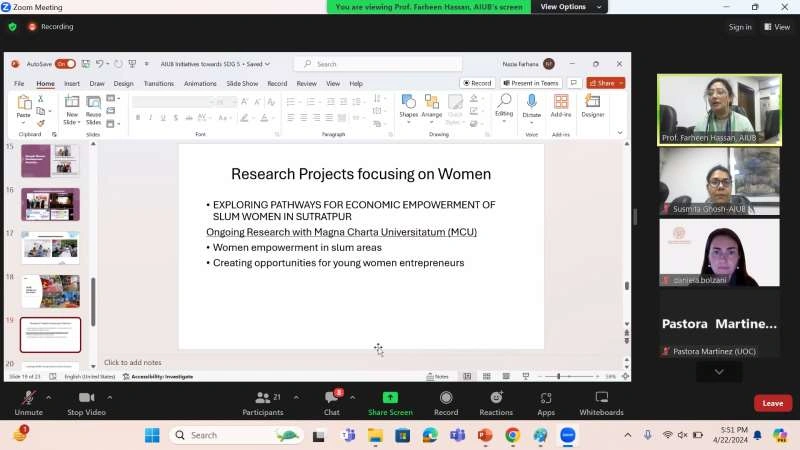
Task: Click the Present in Teams button
Action: click(x=533, y=83)
